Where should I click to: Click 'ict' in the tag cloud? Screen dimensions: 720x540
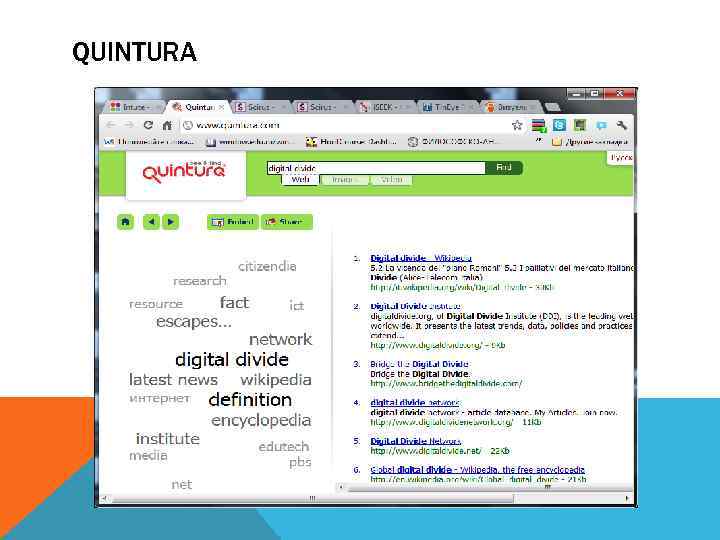pos(297,305)
